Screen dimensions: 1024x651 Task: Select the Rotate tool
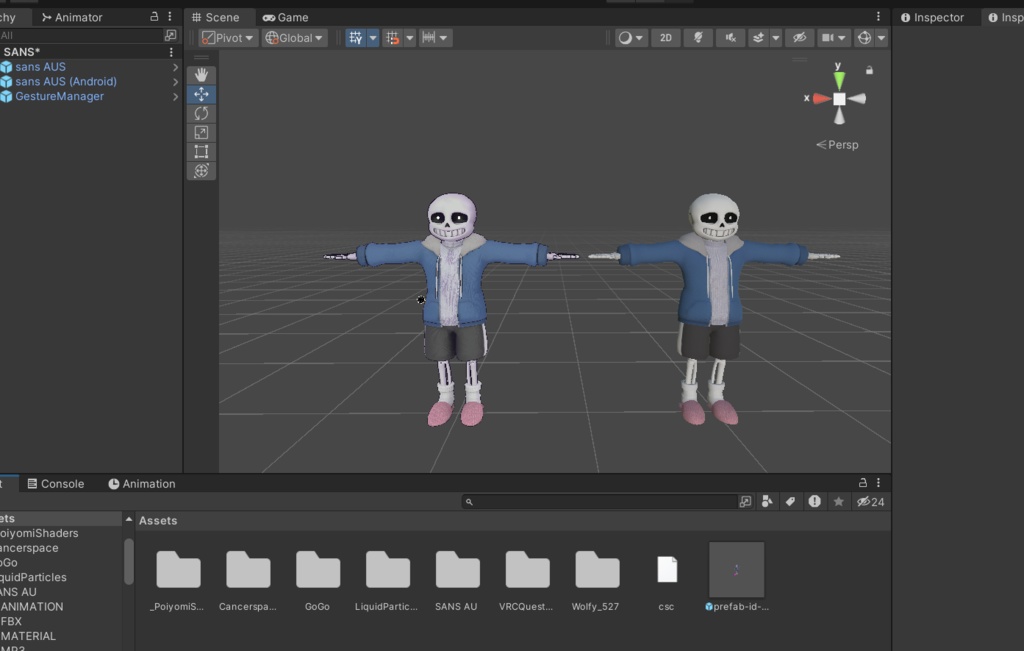coord(202,113)
